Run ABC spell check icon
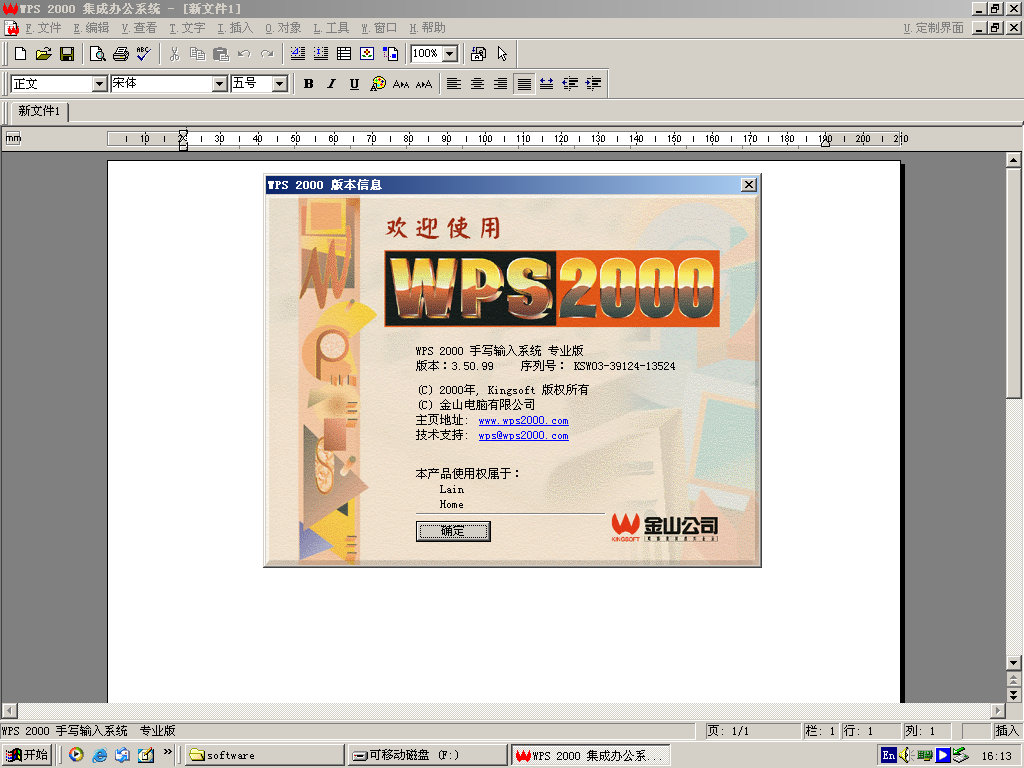The height and width of the screenshot is (768, 1024). tap(144, 54)
